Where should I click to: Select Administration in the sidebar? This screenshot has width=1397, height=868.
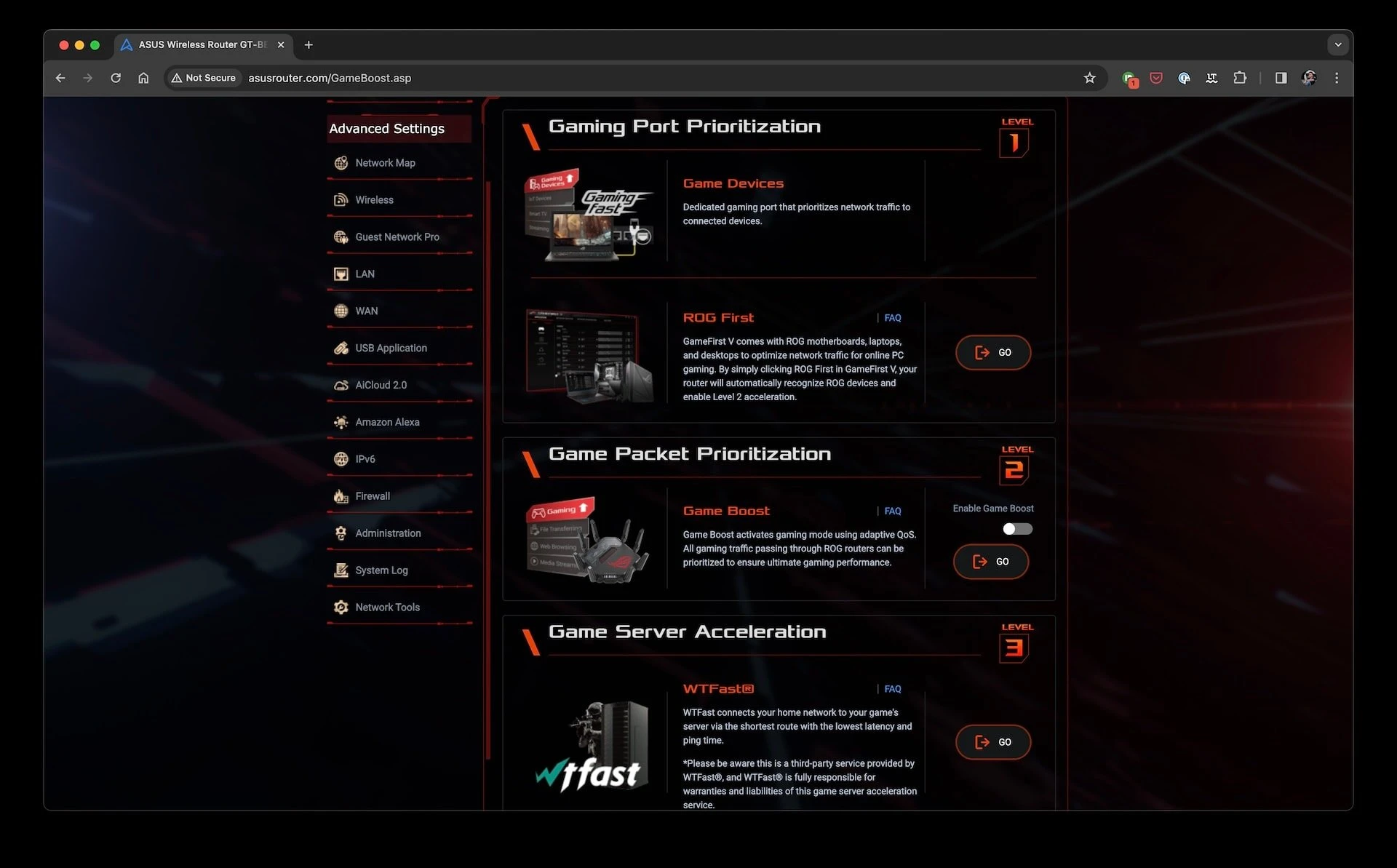tap(399, 533)
